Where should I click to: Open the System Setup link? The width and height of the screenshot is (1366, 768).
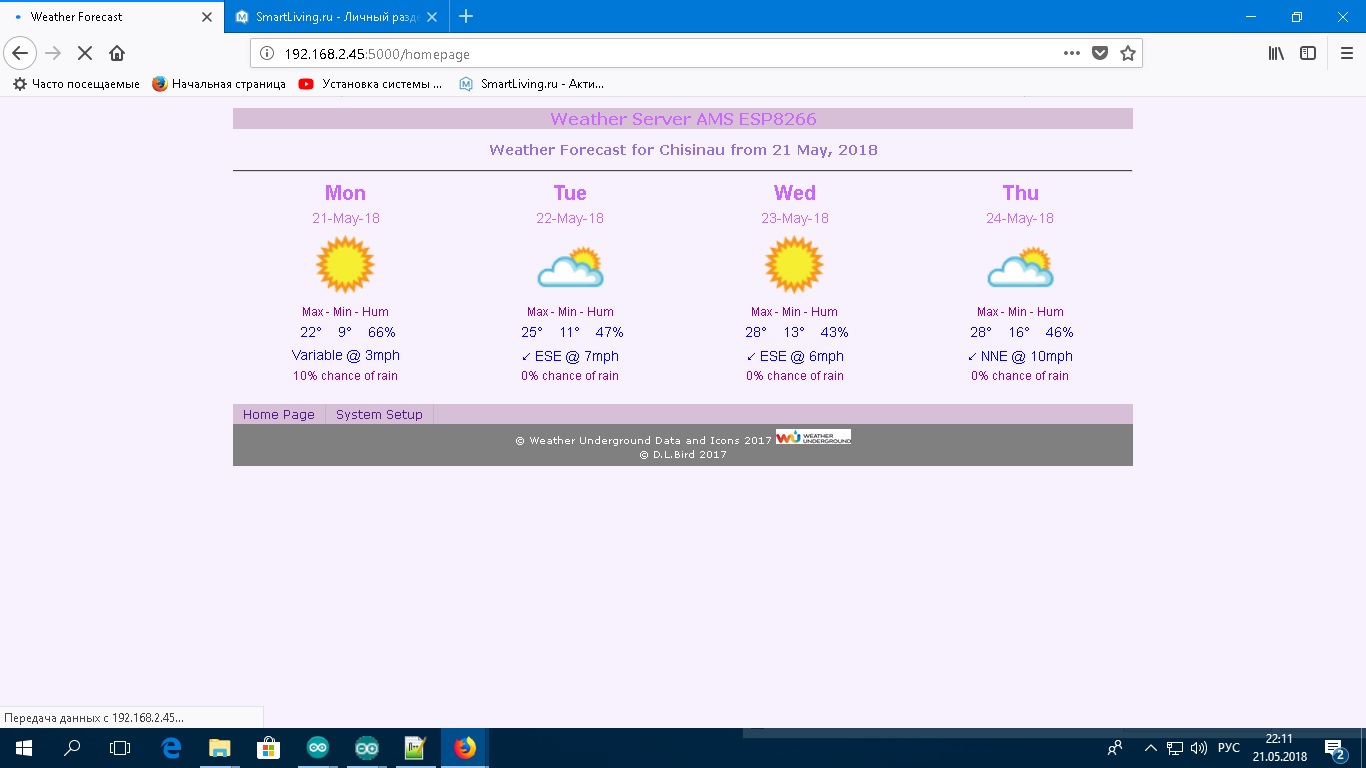coord(379,414)
